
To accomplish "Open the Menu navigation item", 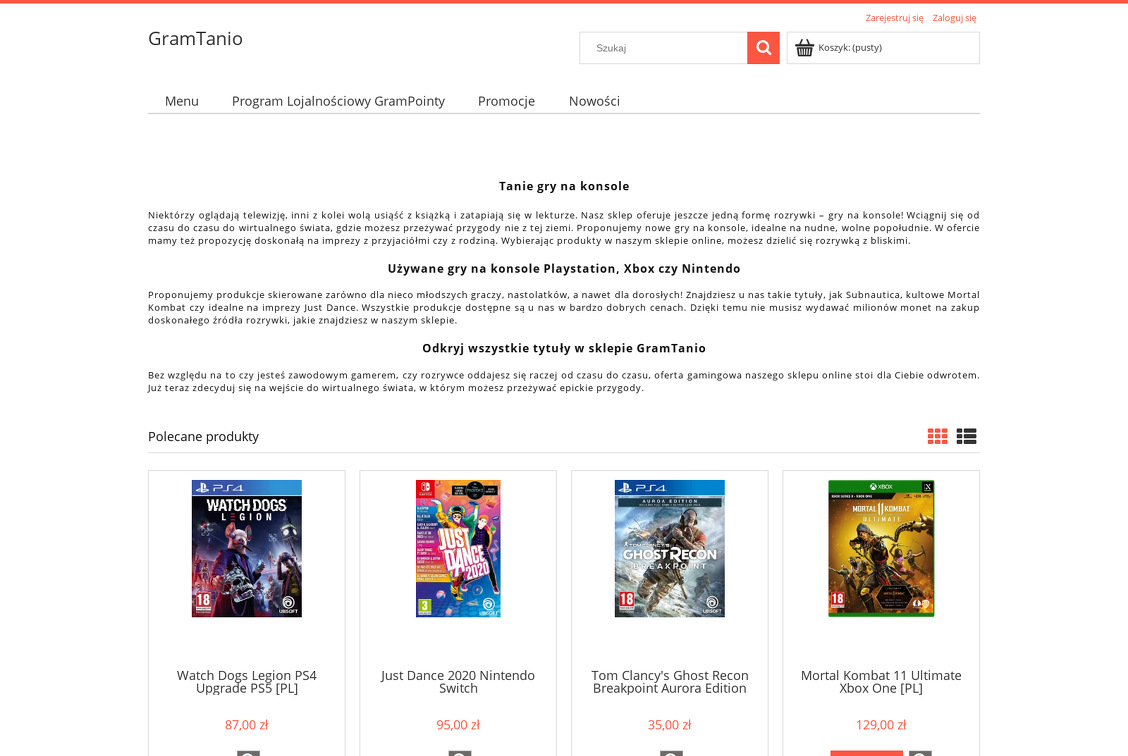I will [181, 101].
